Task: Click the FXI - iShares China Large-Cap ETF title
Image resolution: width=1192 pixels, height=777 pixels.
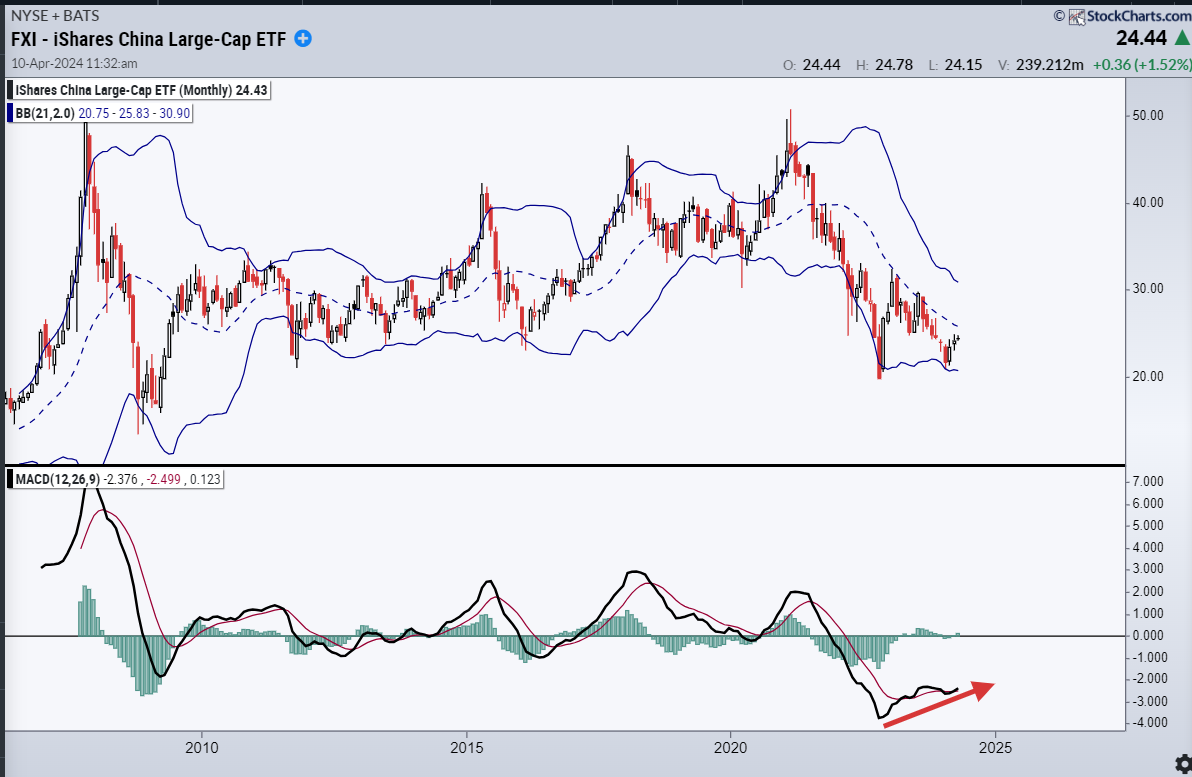Action: pyautogui.click(x=149, y=40)
